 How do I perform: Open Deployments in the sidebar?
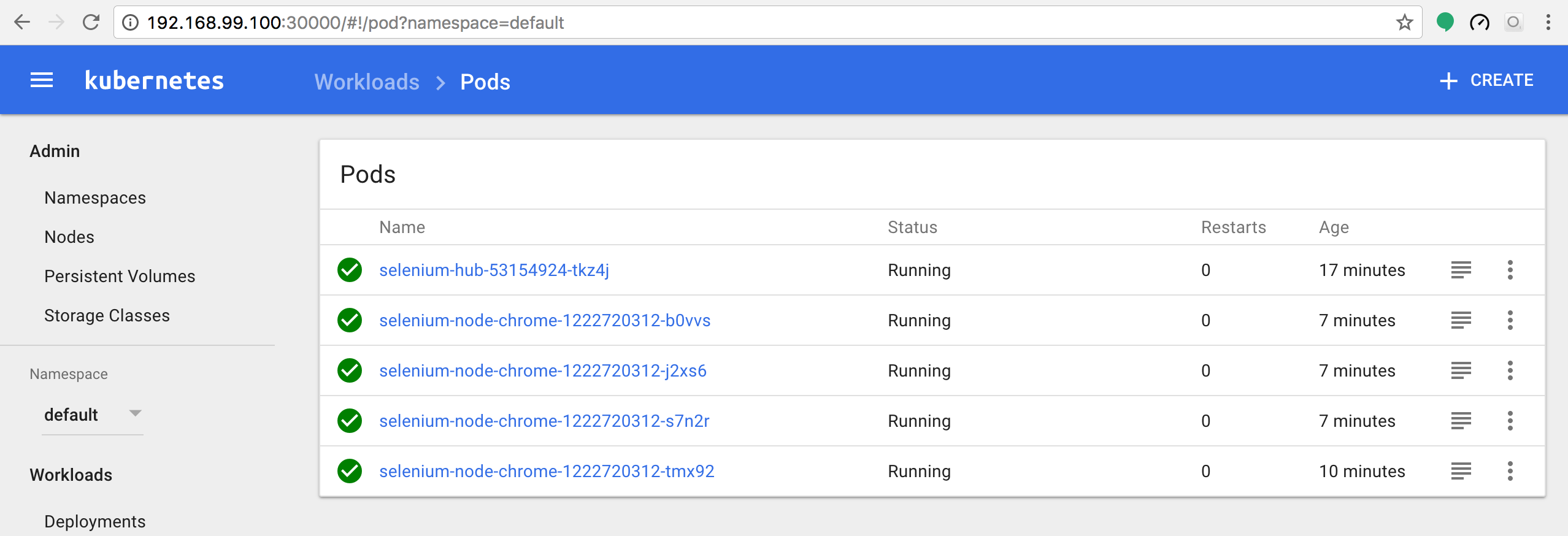(95, 521)
